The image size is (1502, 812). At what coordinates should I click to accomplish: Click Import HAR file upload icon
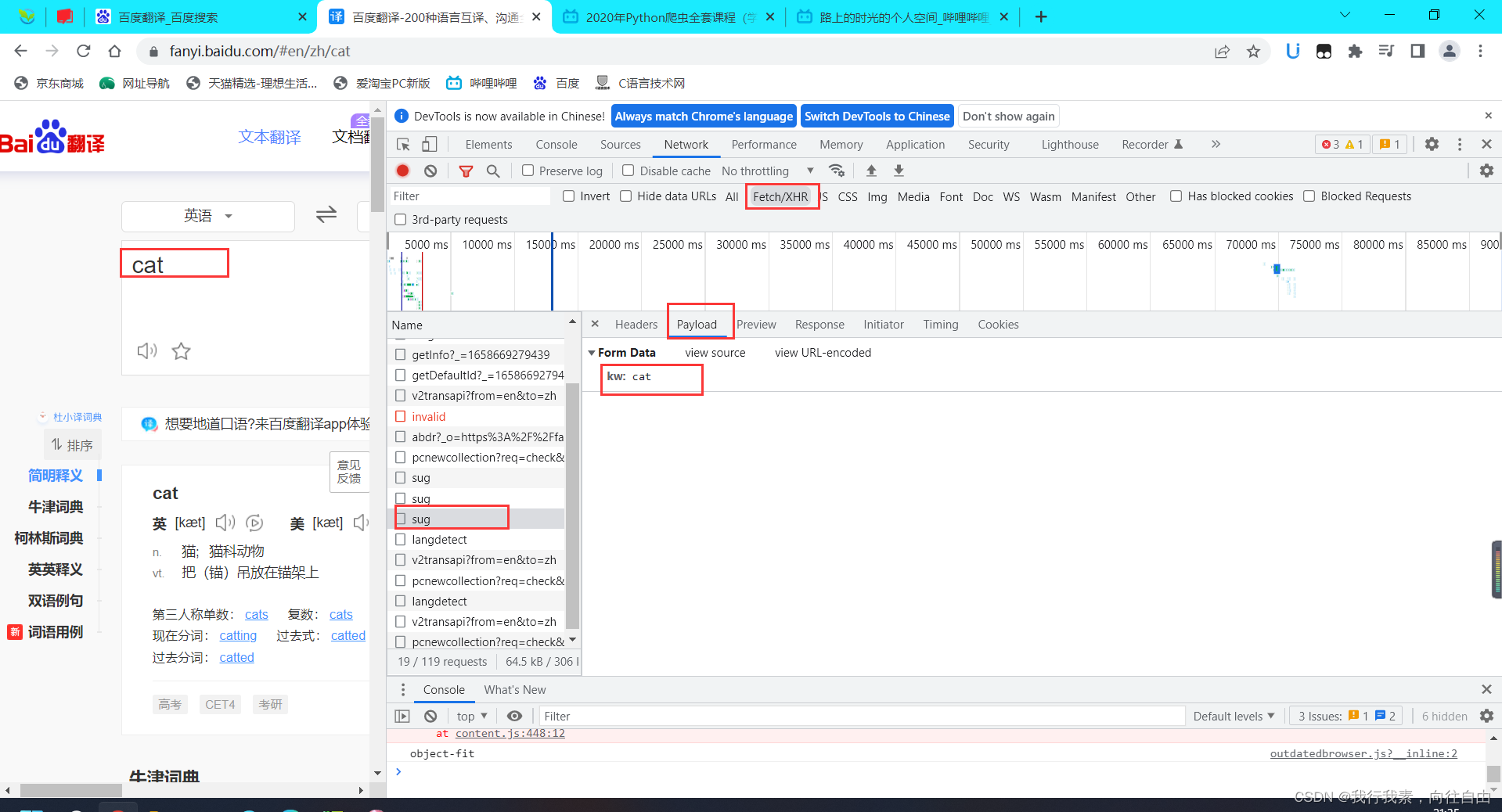(x=871, y=171)
